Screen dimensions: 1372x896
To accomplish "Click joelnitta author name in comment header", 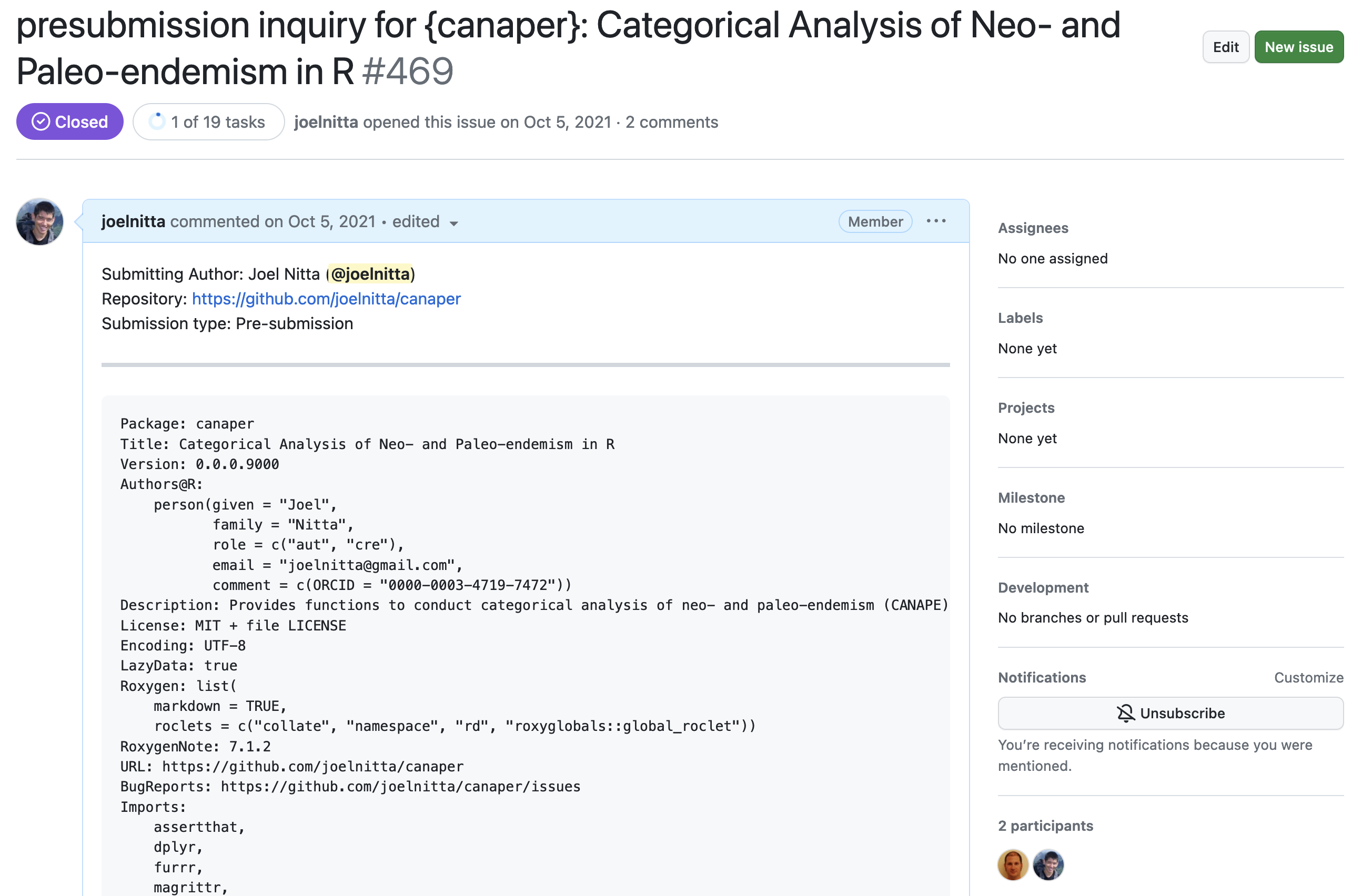I will click(133, 222).
